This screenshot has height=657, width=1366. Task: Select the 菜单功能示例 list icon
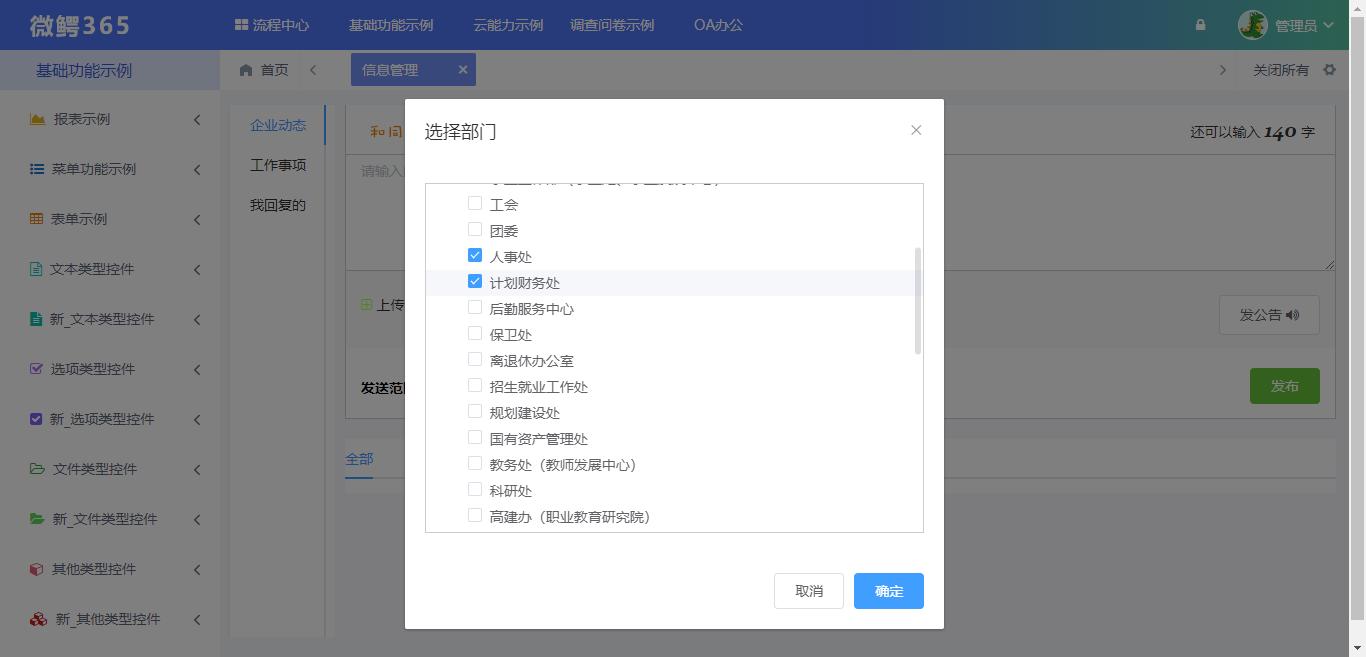(x=37, y=169)
